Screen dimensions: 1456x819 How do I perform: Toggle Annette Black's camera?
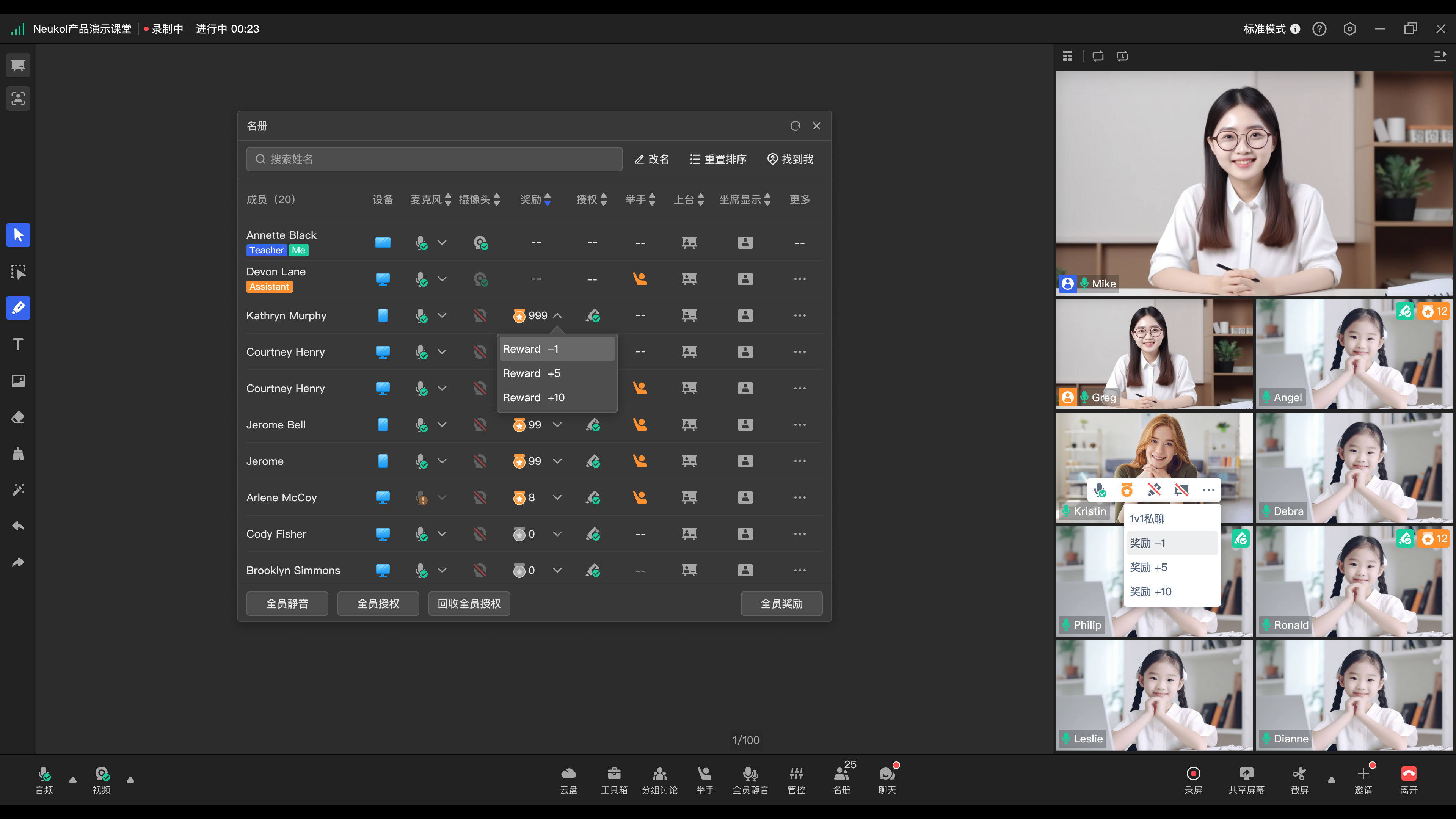[x=480, y=243]
